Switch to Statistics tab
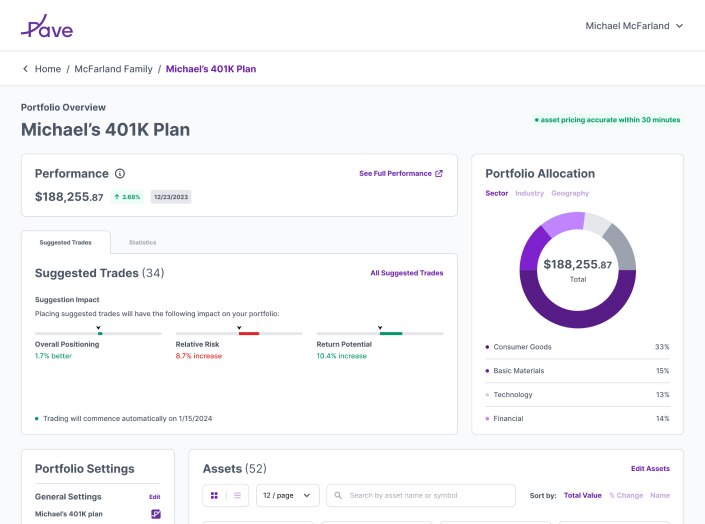The width and height of the screenshot is (705, 524). pyautogui.click(x=143, y=242)
